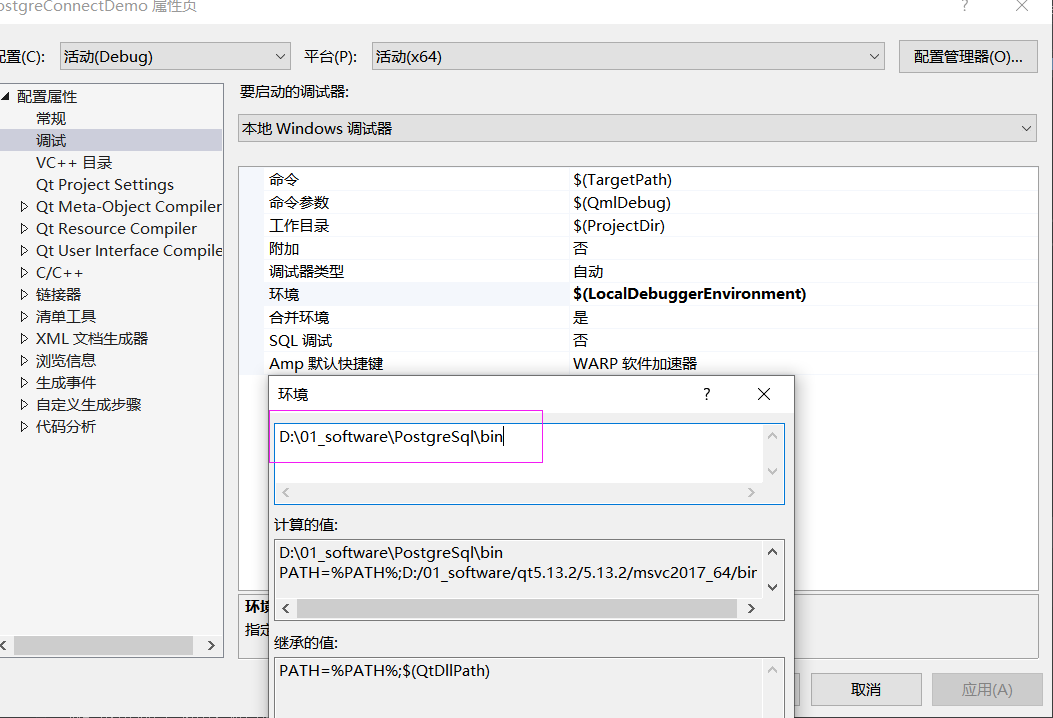Click the help icon on the 环境 dialog

click(x=706, y=394)
